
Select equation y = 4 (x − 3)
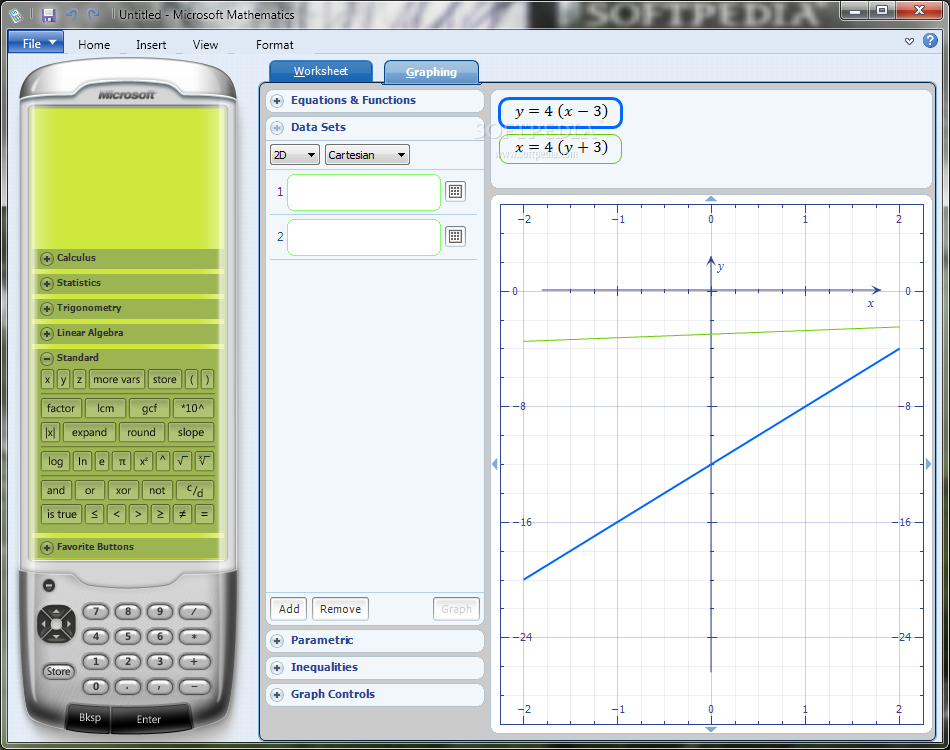tap(560, 113)
